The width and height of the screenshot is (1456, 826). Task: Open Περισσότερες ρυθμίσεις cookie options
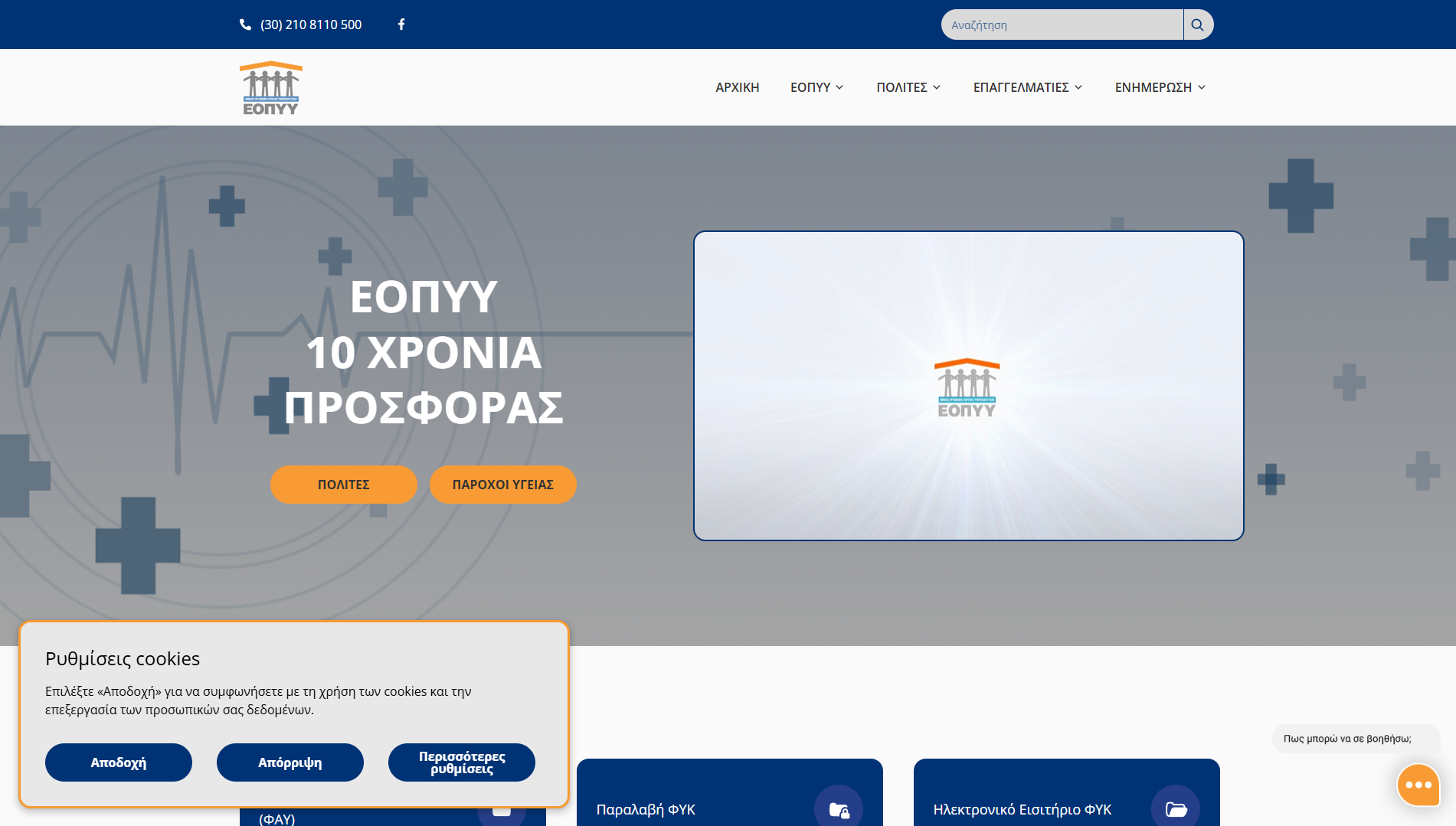pos(462,762)
